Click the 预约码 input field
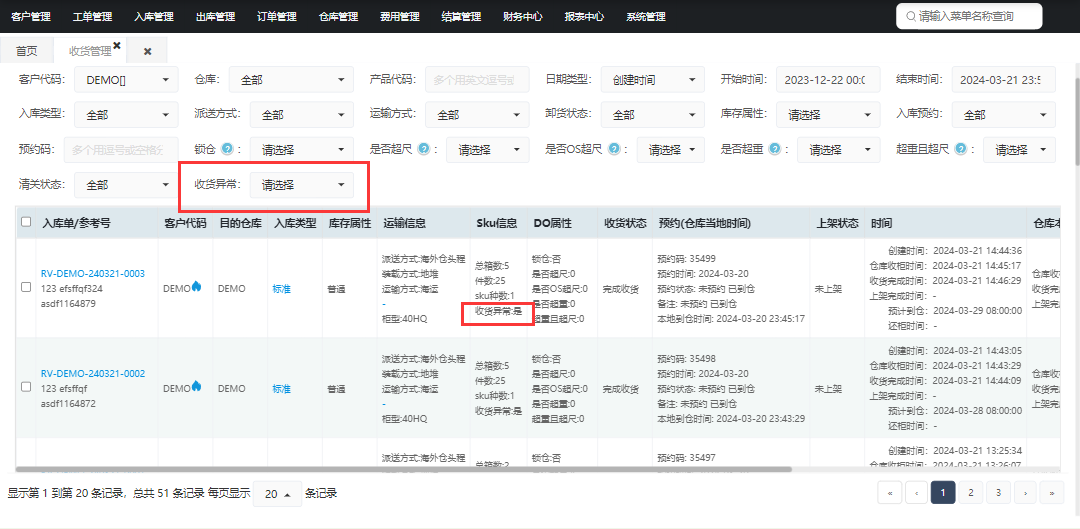The image size is (1080, 529). 121,149
